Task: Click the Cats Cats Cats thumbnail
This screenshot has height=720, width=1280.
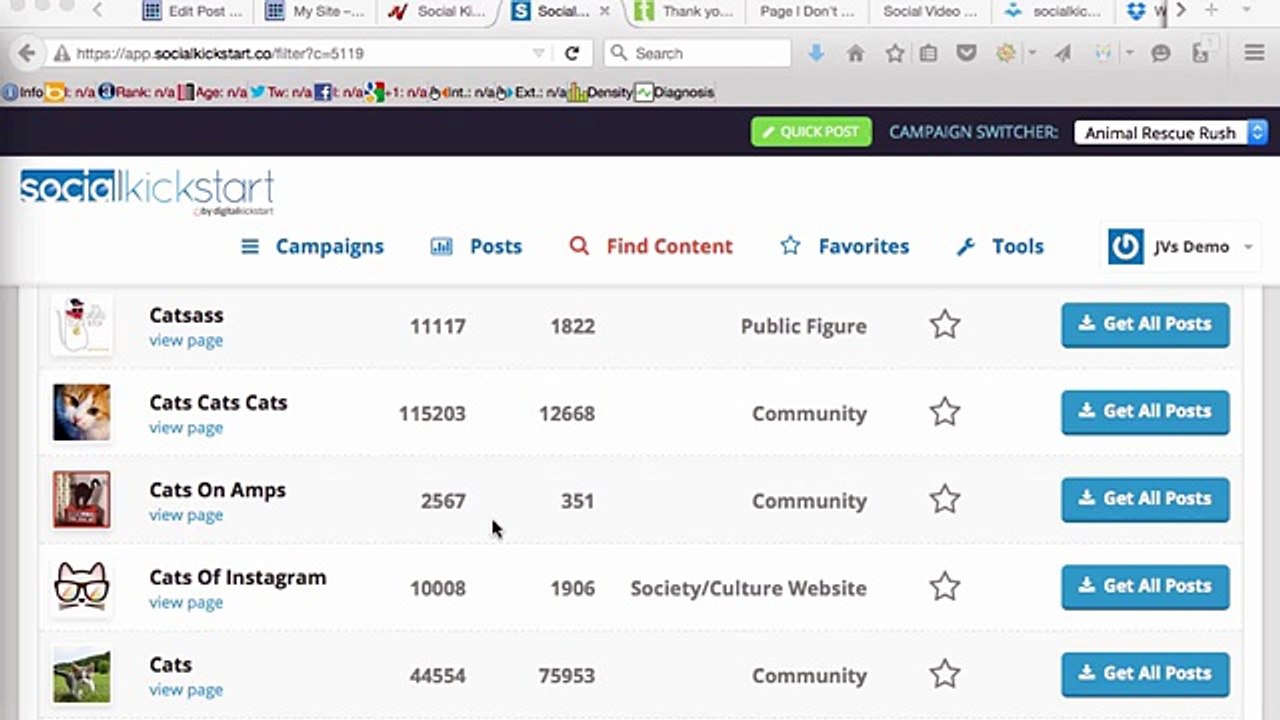Action: 82,412
